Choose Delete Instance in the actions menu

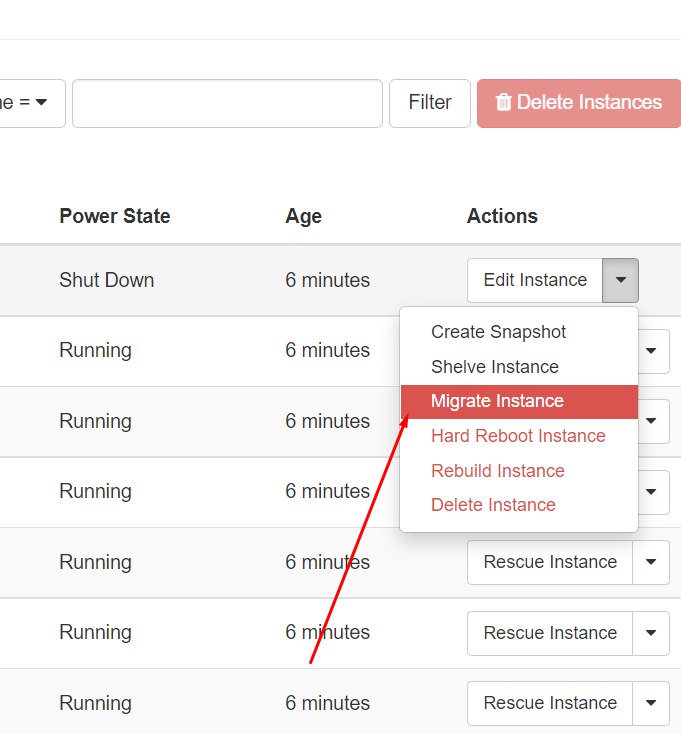pos(493,505)
